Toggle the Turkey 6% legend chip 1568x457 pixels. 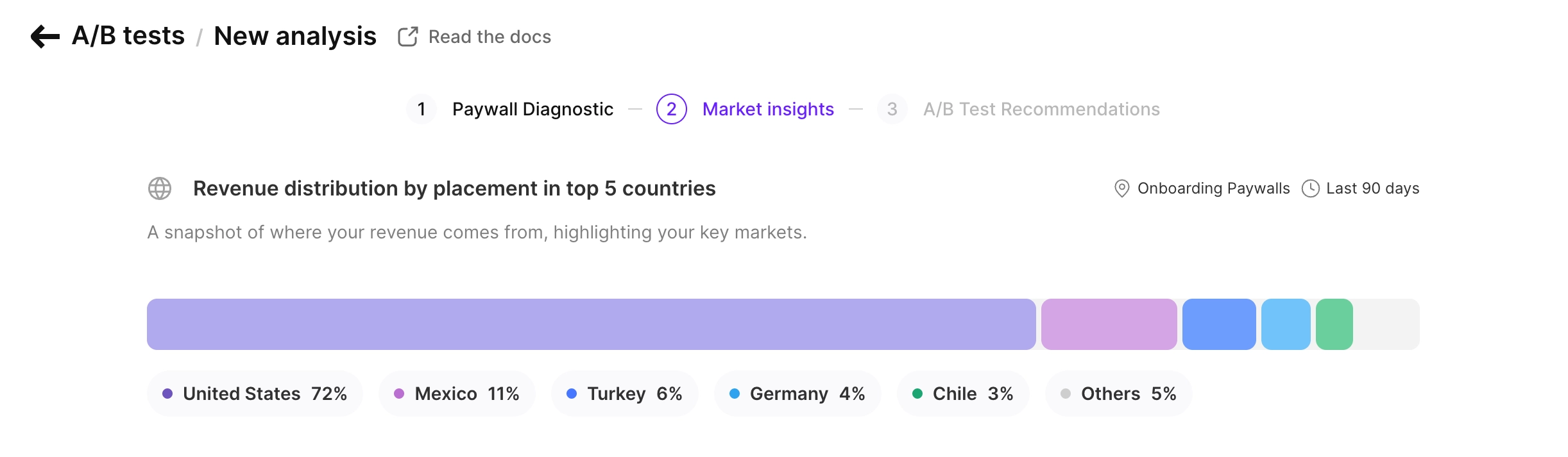coord(624,394)
